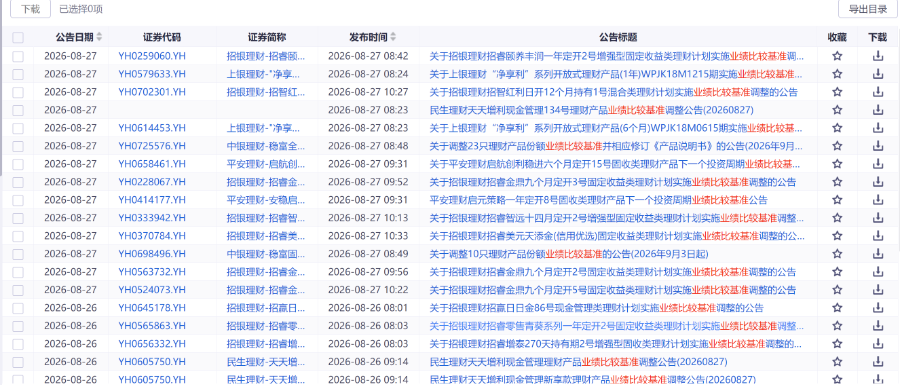Sort by 公告日期 column arrows
The image size is (900, 385).
click(99, 37)
